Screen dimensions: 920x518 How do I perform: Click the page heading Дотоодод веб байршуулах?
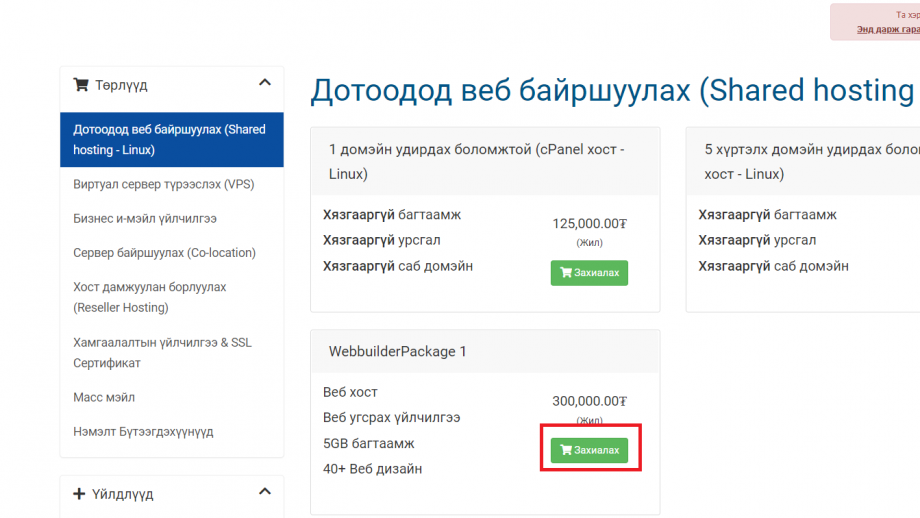[613, 90]
